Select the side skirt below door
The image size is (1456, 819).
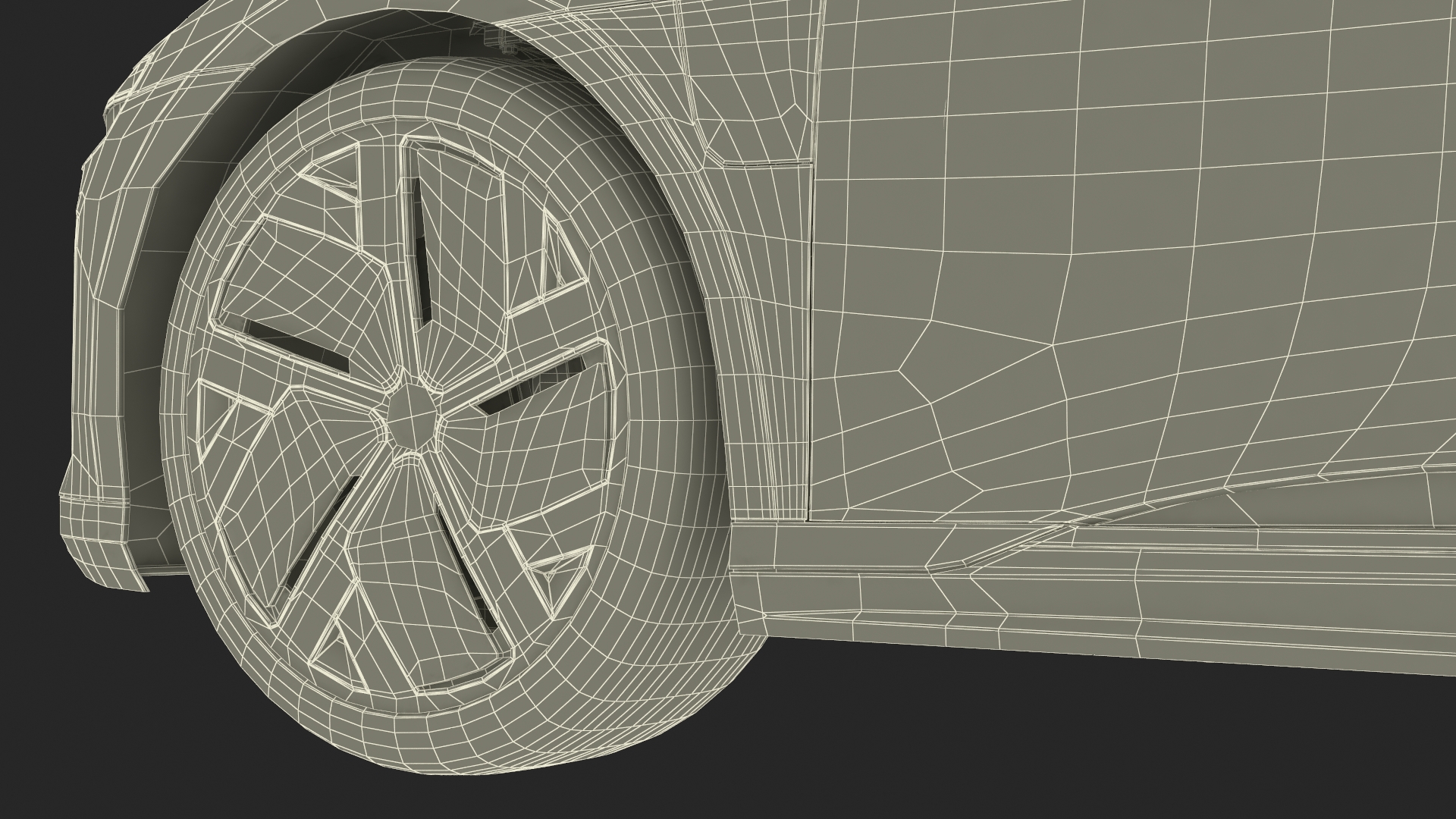pyautogui.click(x=1092, y=599)
